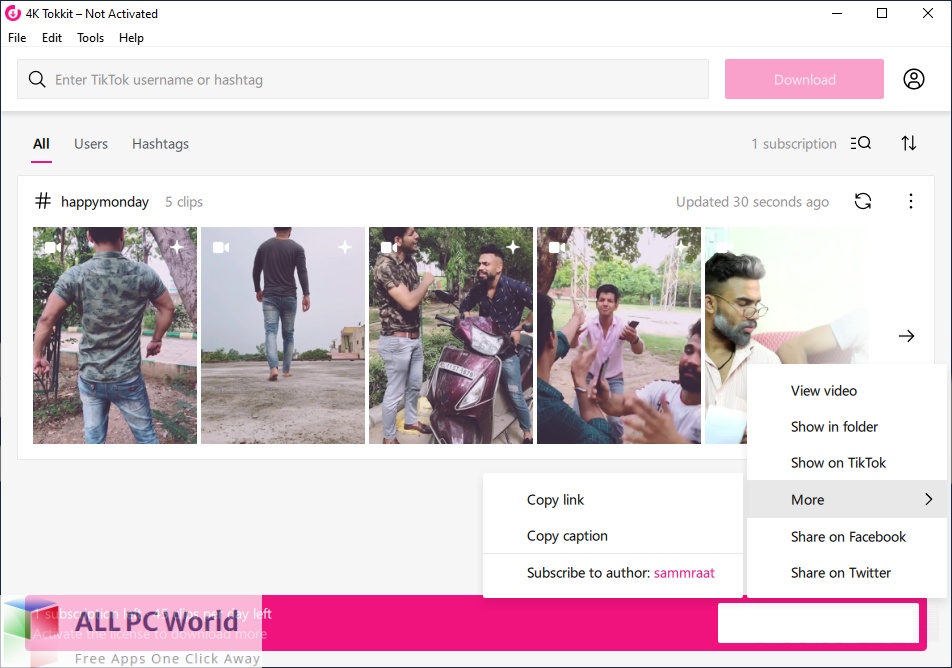Select View video in context menu
Viewport: 952px width, 668px height.
[x=846, y=390]
